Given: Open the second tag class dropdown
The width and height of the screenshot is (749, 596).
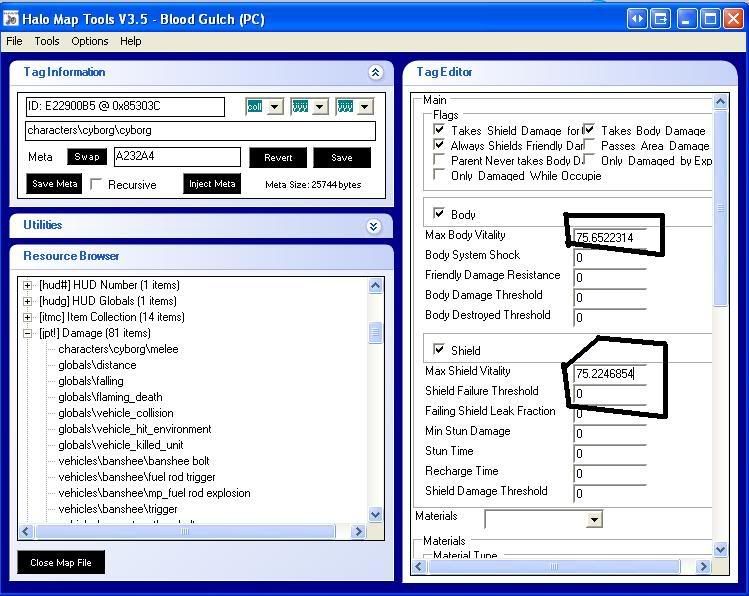Looking at the screenshot, I should tap(320, 106).
